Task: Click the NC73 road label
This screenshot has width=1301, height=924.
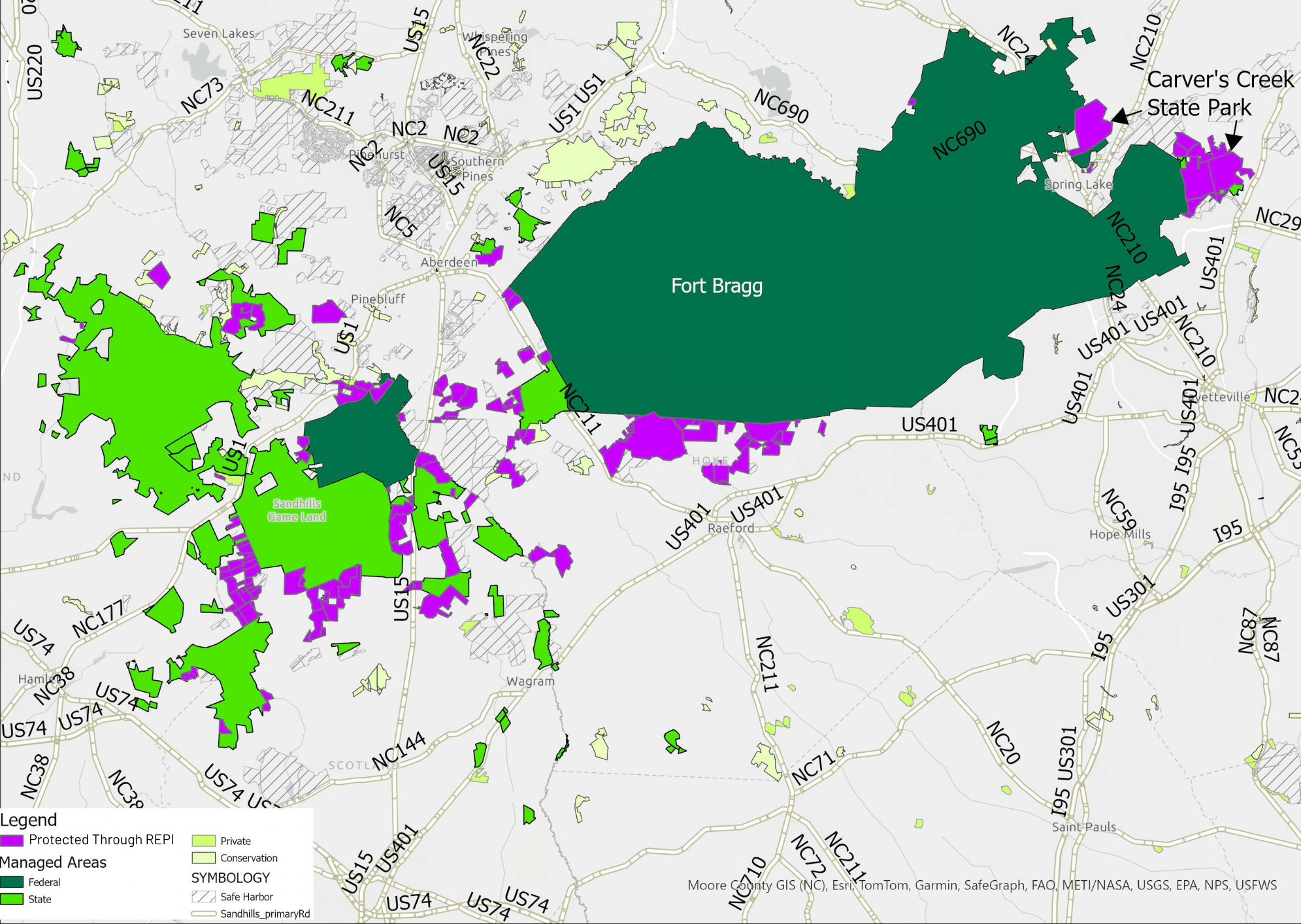Action: click(x=202, y=95)
